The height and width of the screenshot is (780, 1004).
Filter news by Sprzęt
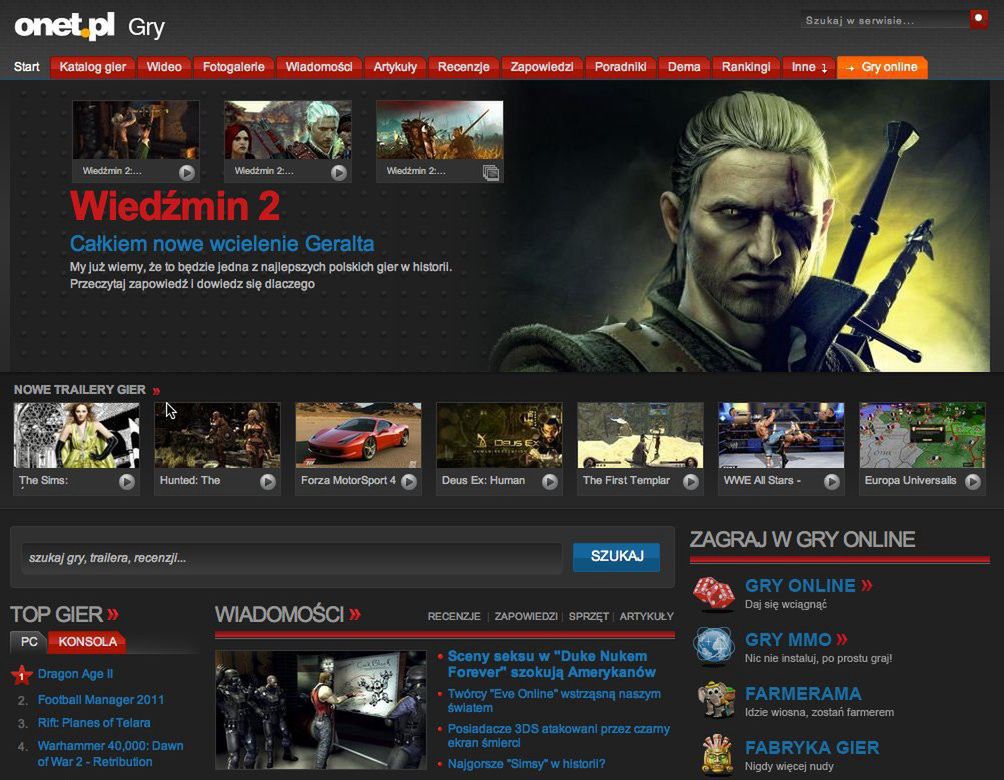pos(588,616)
